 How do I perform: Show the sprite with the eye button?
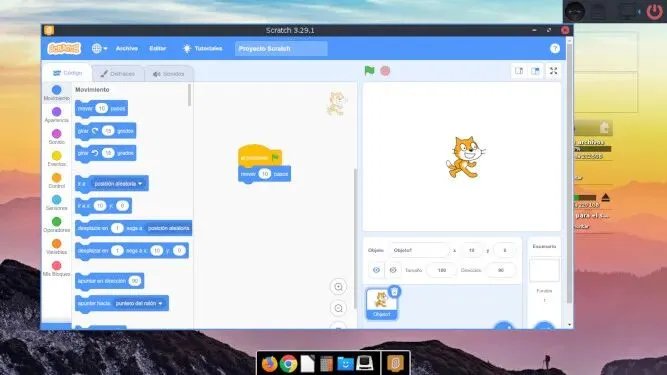[376, 270]
